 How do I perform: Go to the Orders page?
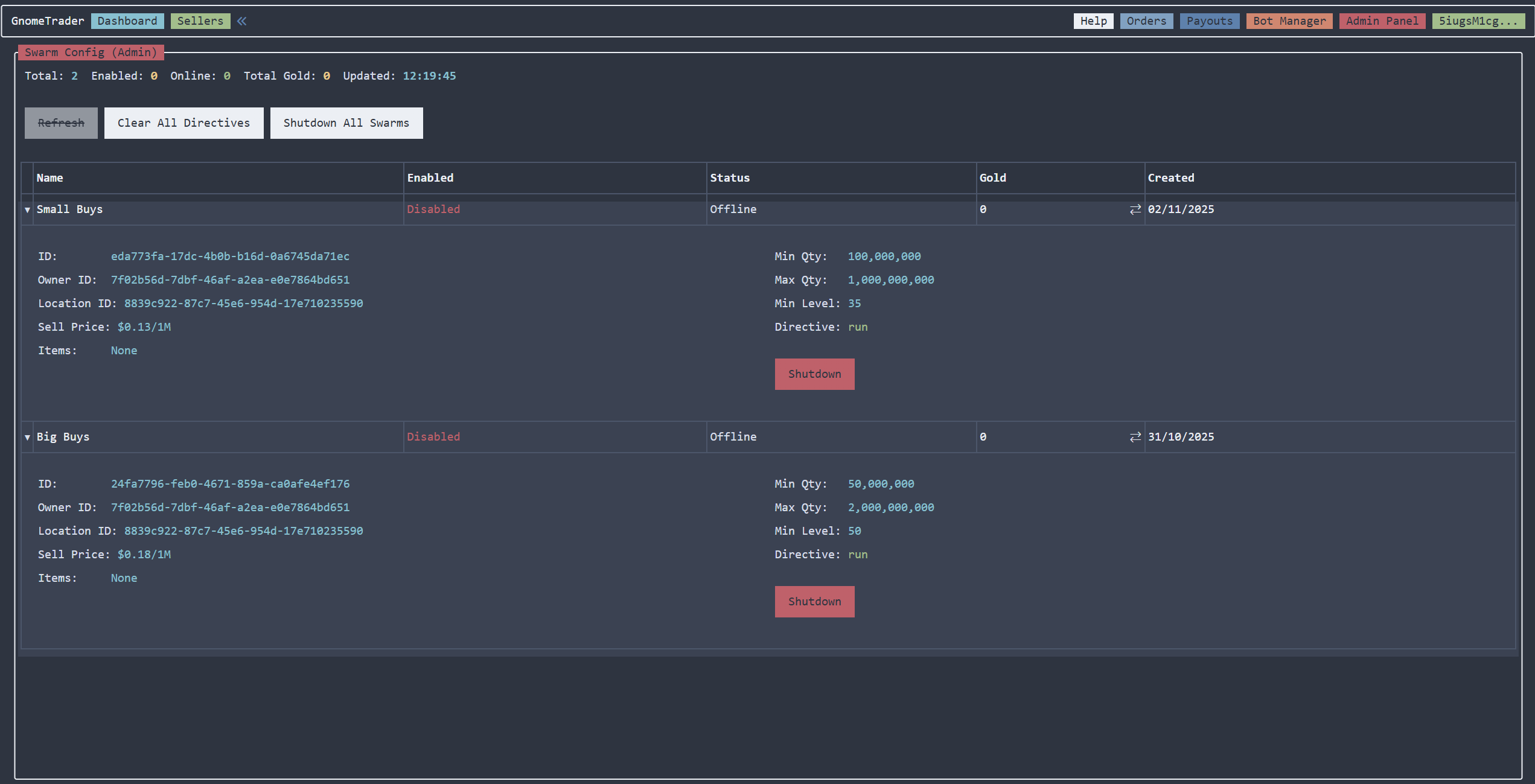point(1146,21)
